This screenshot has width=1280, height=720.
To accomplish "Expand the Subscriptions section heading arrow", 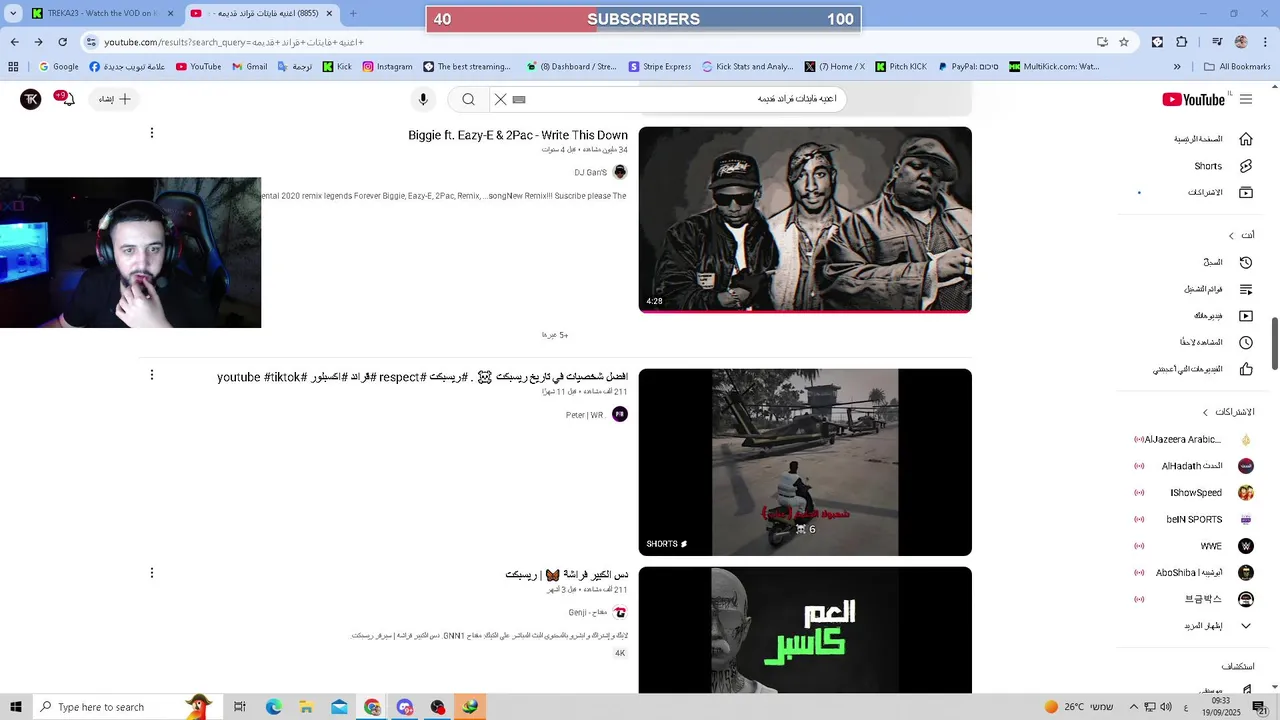I will [1205, 412].
